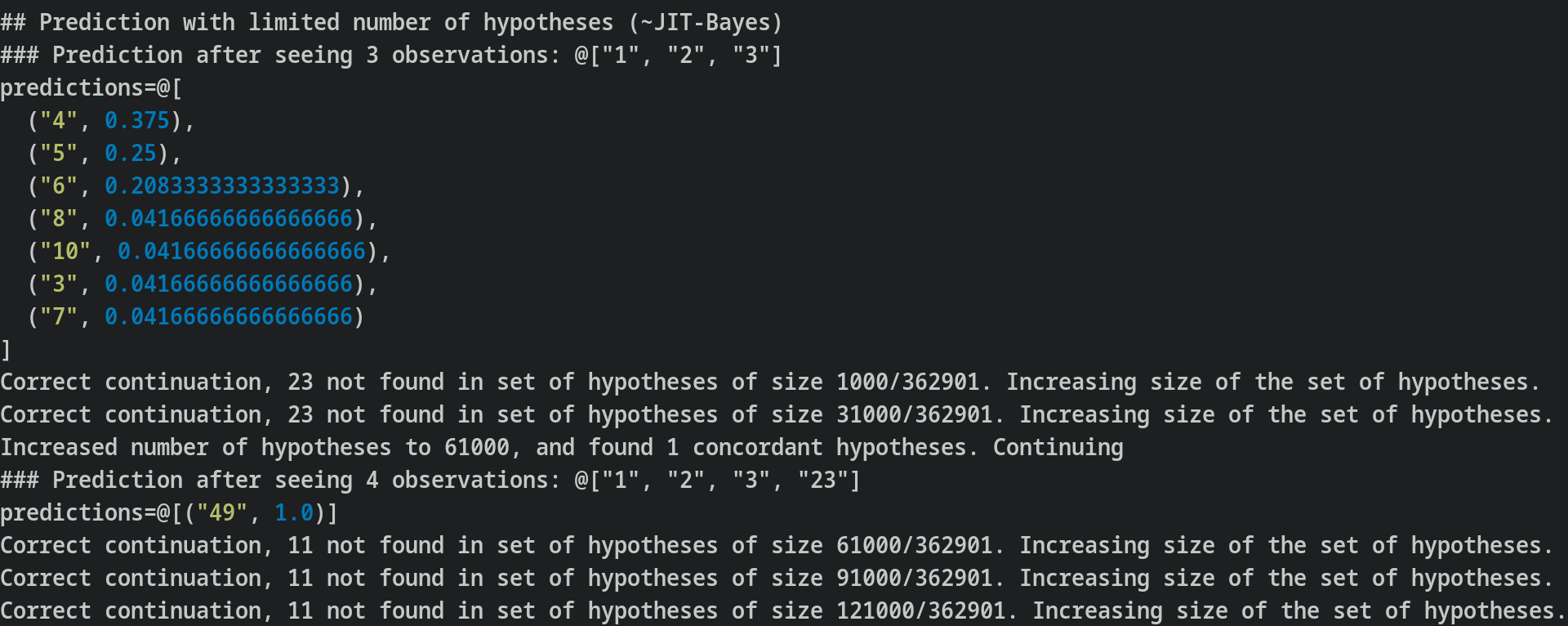Click the hypothesis size 1000/362901

(908, 382)
